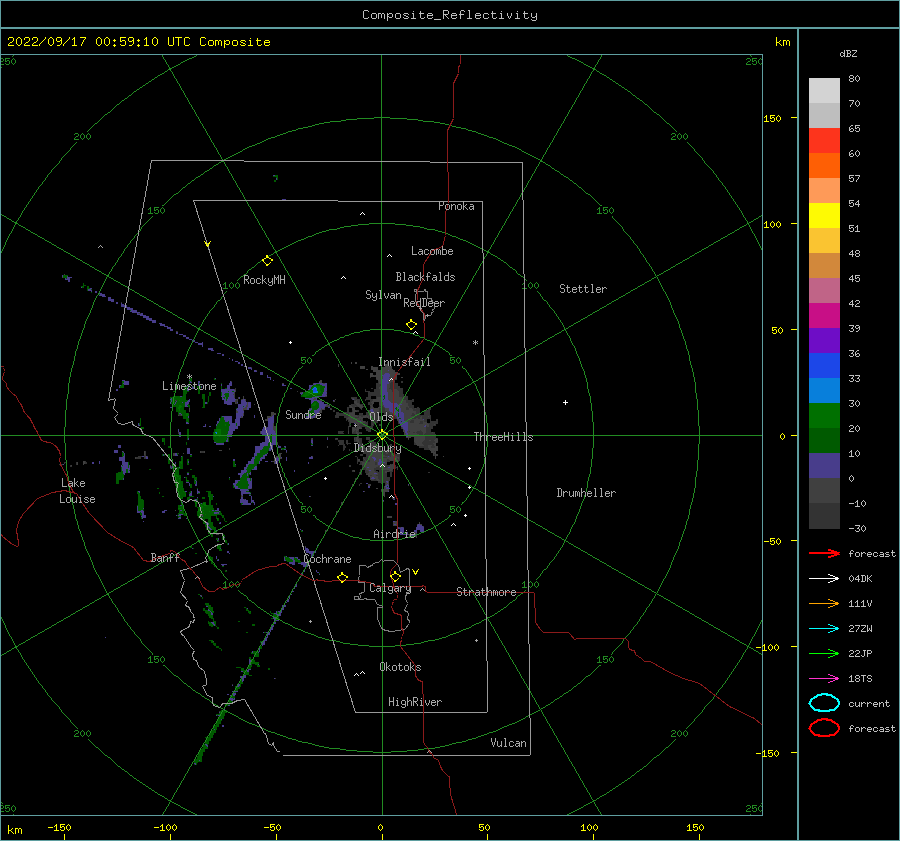Click the Airdrie city label
This screenshot has width=900, height=841.
click(x=394, y=534)
